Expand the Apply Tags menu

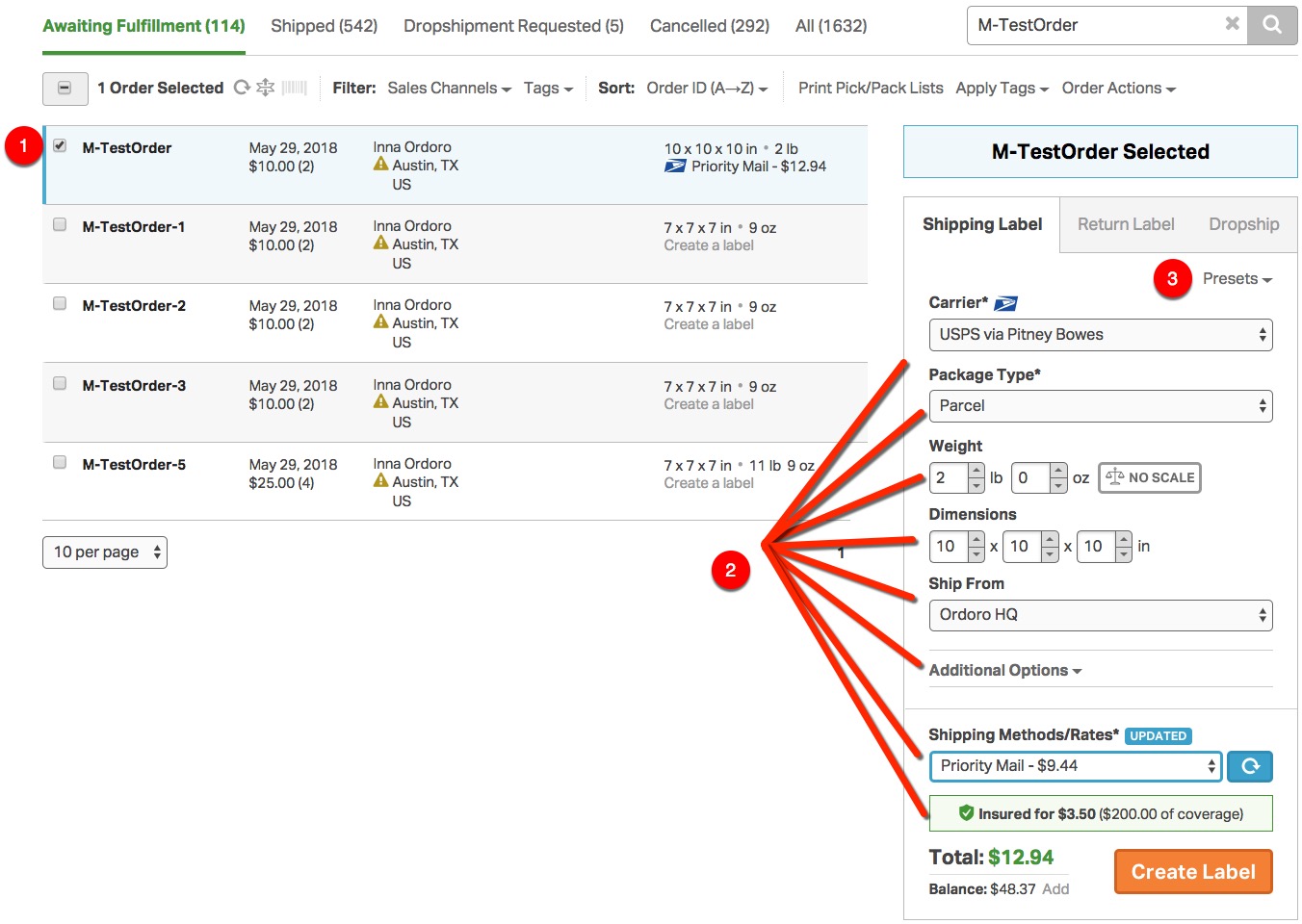click(1002, 89)
